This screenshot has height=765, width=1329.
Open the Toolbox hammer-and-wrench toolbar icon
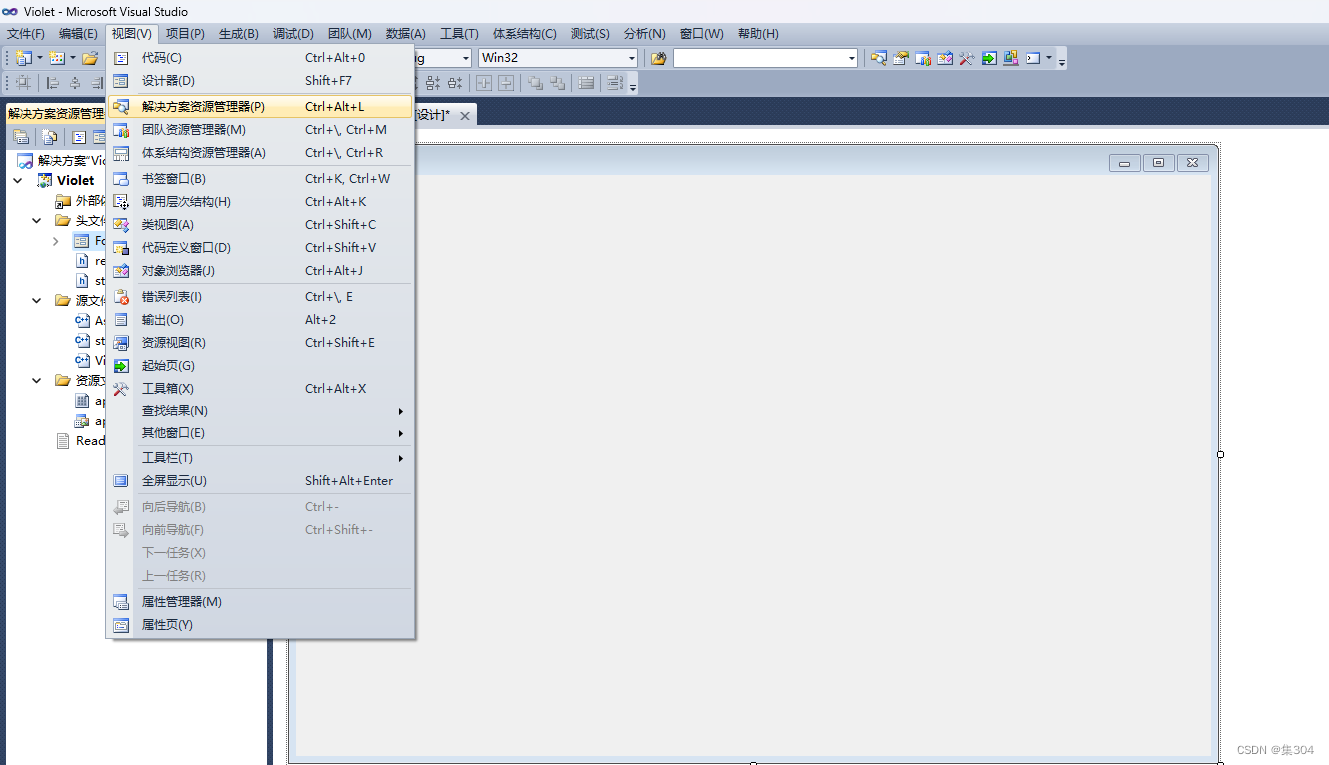tap(967, 58)
